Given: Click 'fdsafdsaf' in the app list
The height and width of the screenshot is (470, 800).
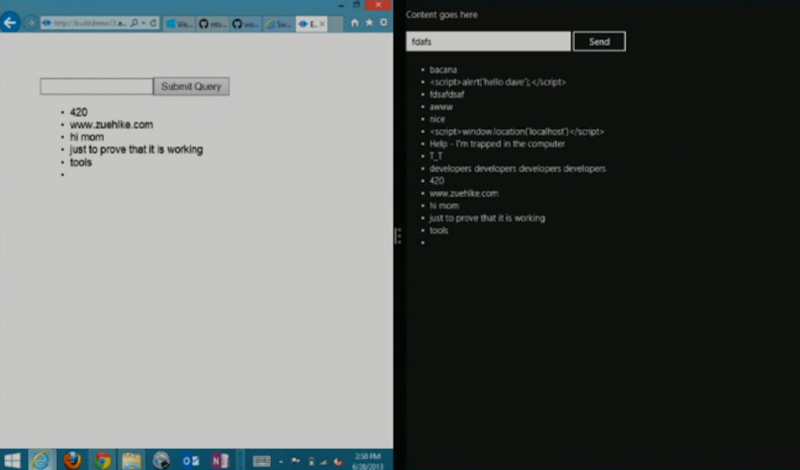Looking at the screenshot, I should pyautogui.click(x=446, y=94).
